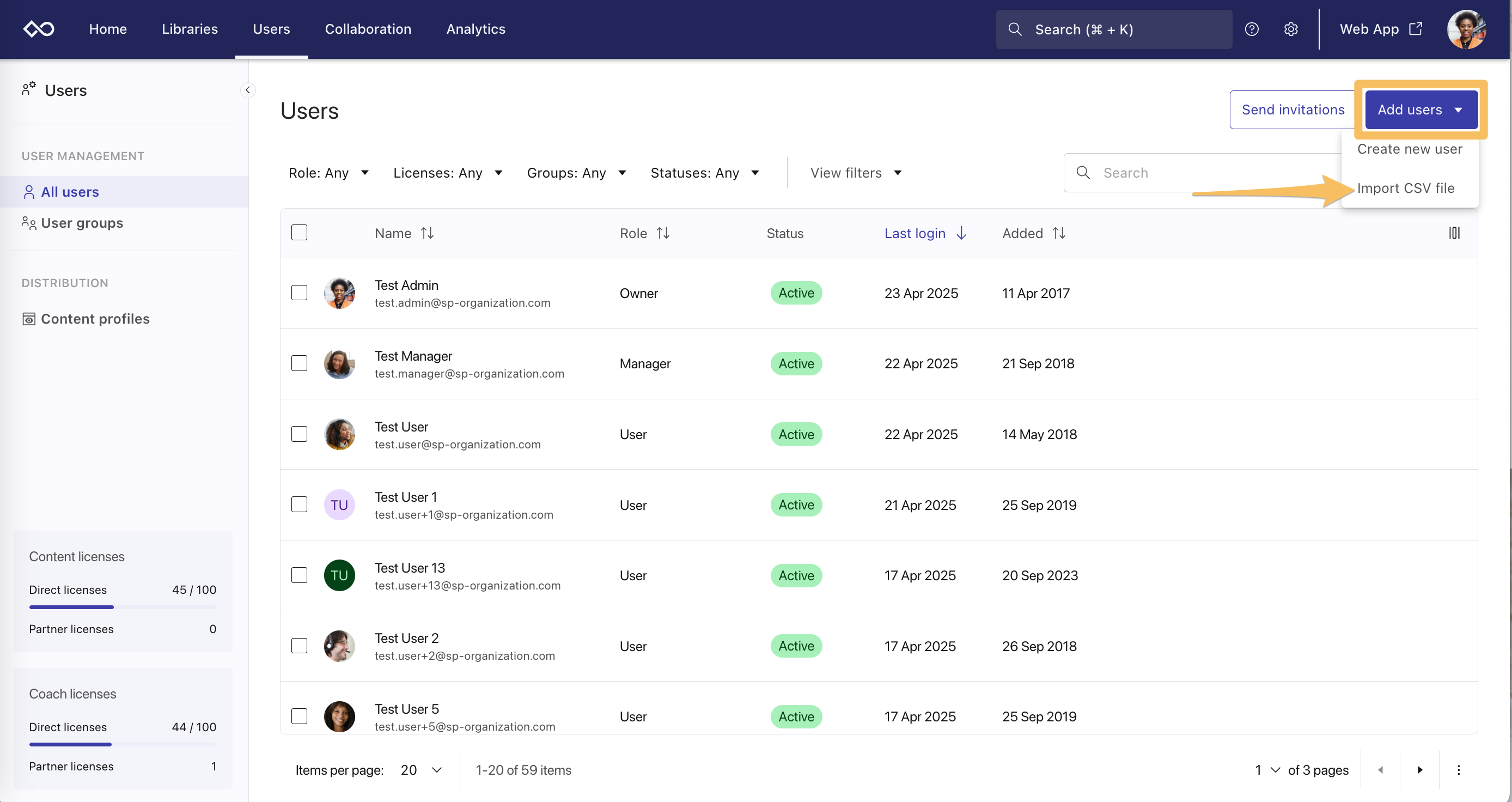Check the select-all checkbox in table header
1512x802 pixels.
pos(300,233)
